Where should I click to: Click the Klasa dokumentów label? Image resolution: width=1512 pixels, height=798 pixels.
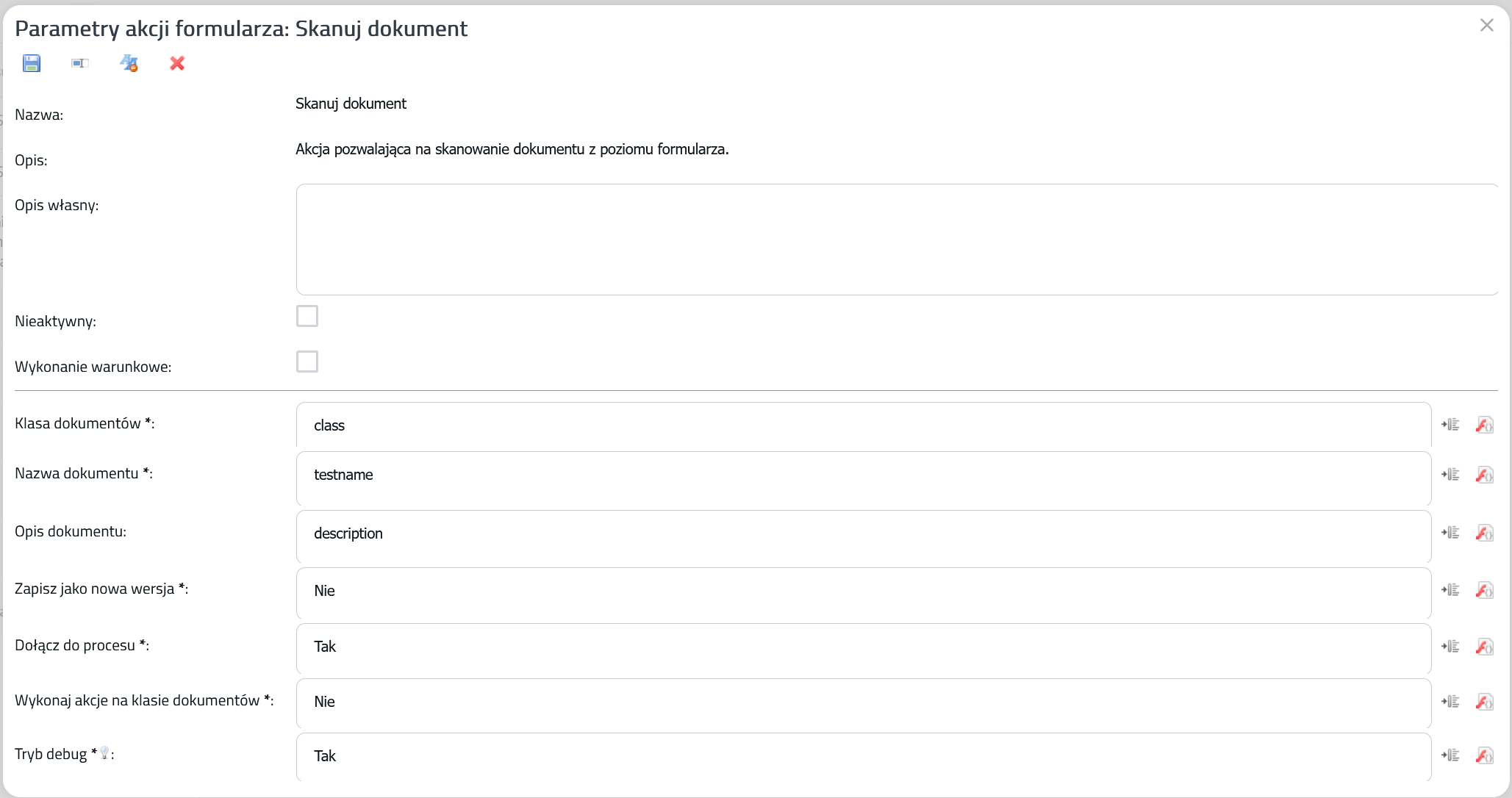pyautogui.click(x=85, y=423)
